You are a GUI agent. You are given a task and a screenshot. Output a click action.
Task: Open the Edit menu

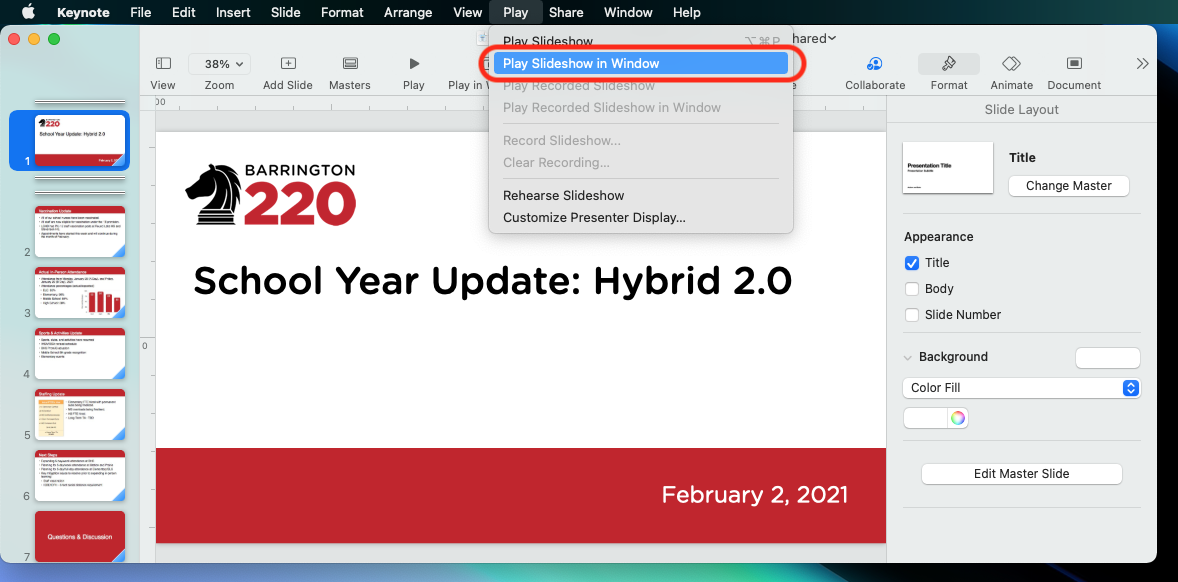point(183,12)
